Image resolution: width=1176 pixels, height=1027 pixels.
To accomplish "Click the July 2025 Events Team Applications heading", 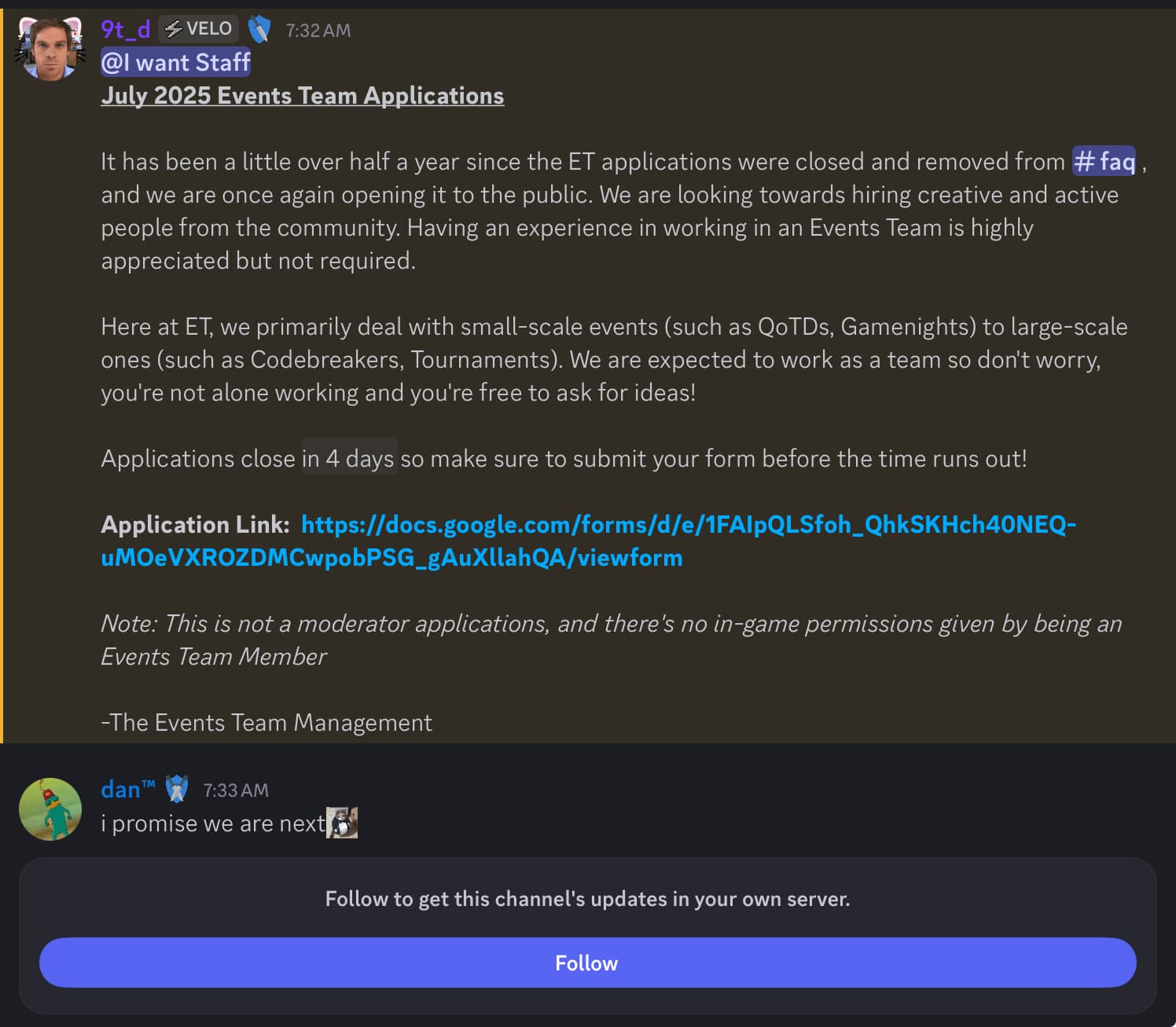I will pos(303,95).
